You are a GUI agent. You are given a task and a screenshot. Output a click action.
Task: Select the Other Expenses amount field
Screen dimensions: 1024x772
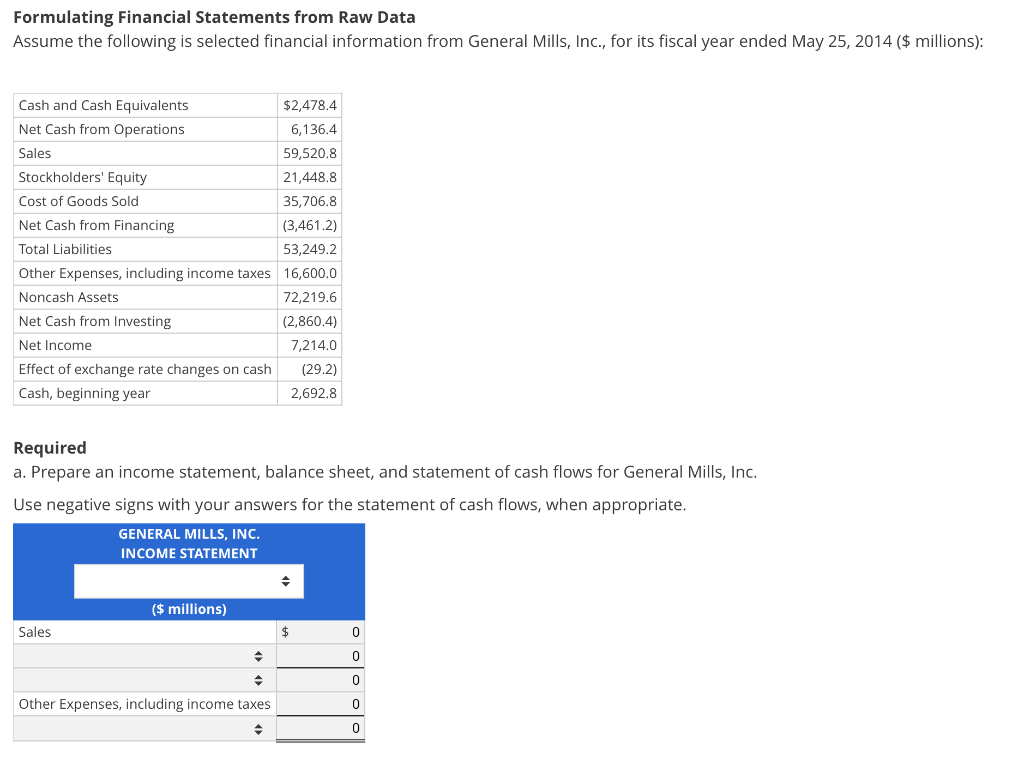[320, 704]
